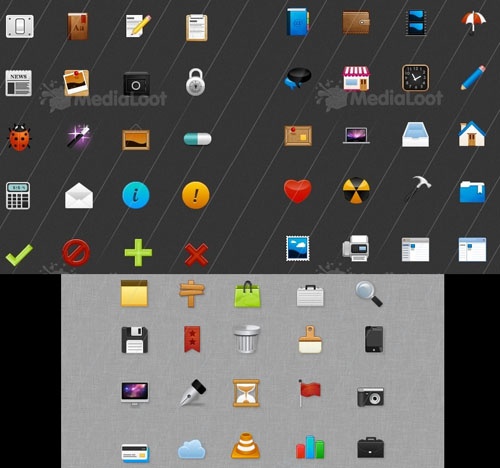Select the red prohibited circle icon

pyautogui.click(x=76, y=252)
